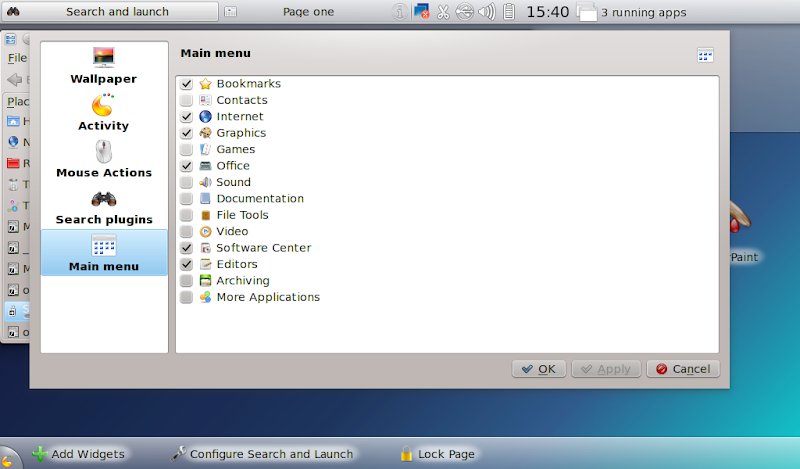The width and height of the screenshot is (800, 469).
Task: Click the scissors tray icon
Action: pos(443,11)
